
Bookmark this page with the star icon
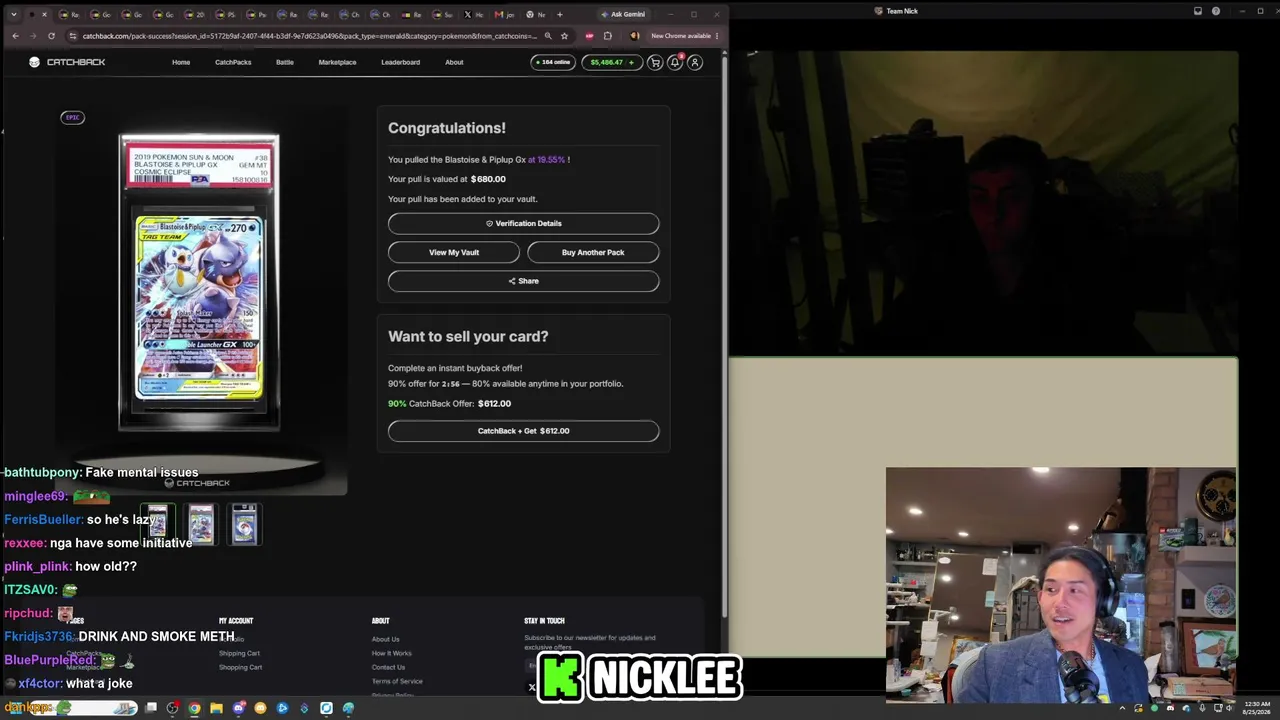coord(564,36)
